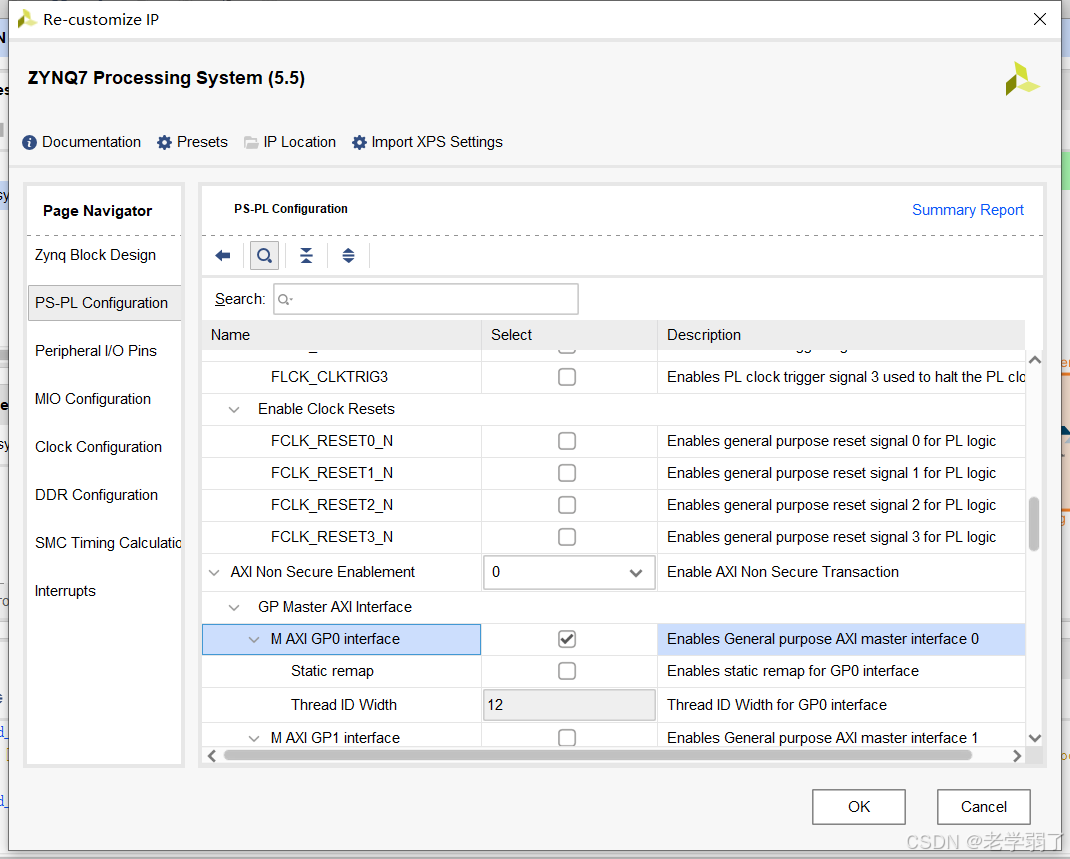Open AXI Non Secure Enablement dropdown

tap(569, 572)
